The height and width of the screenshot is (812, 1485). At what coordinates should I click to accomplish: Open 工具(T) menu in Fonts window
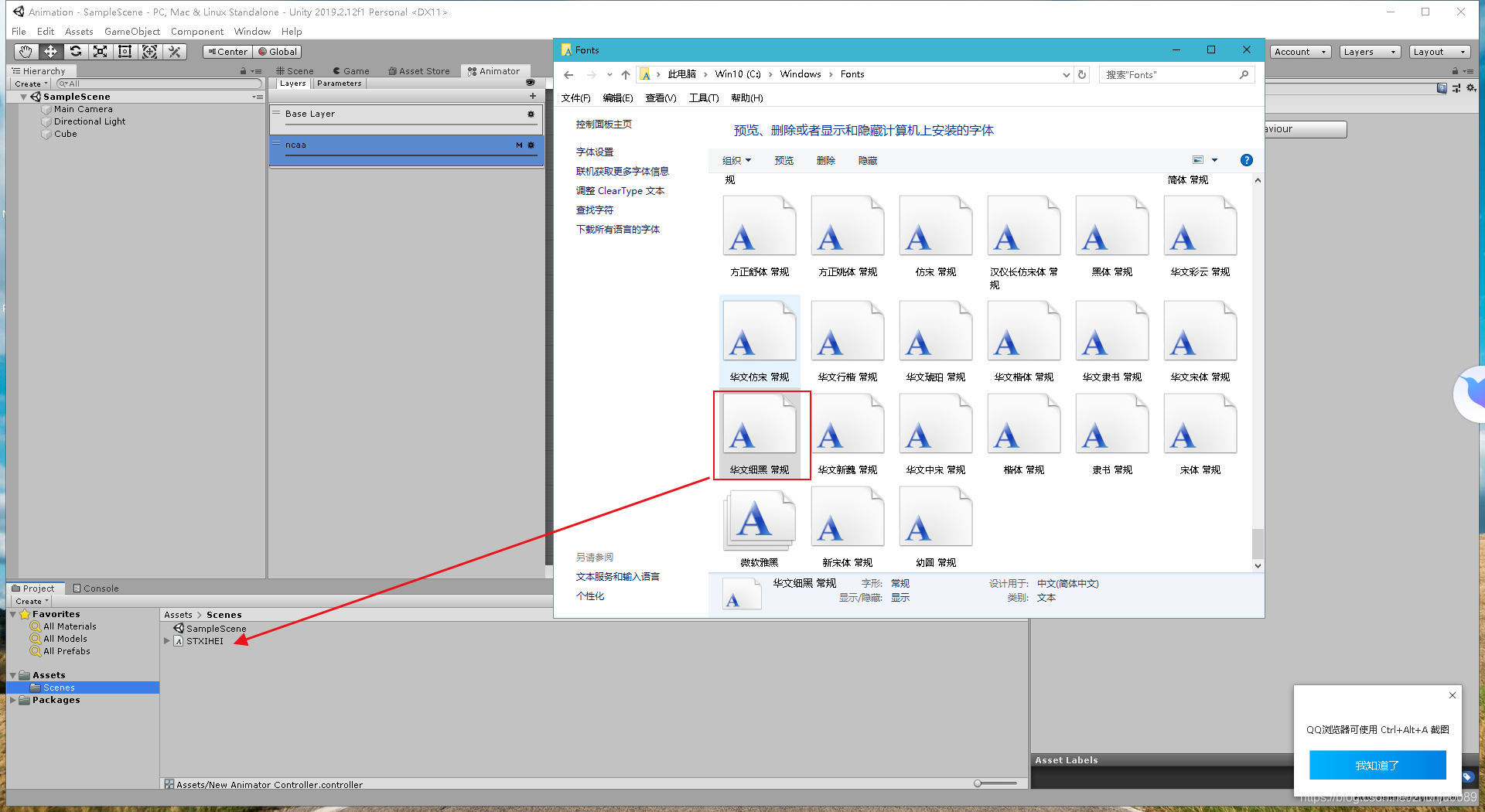704,98
